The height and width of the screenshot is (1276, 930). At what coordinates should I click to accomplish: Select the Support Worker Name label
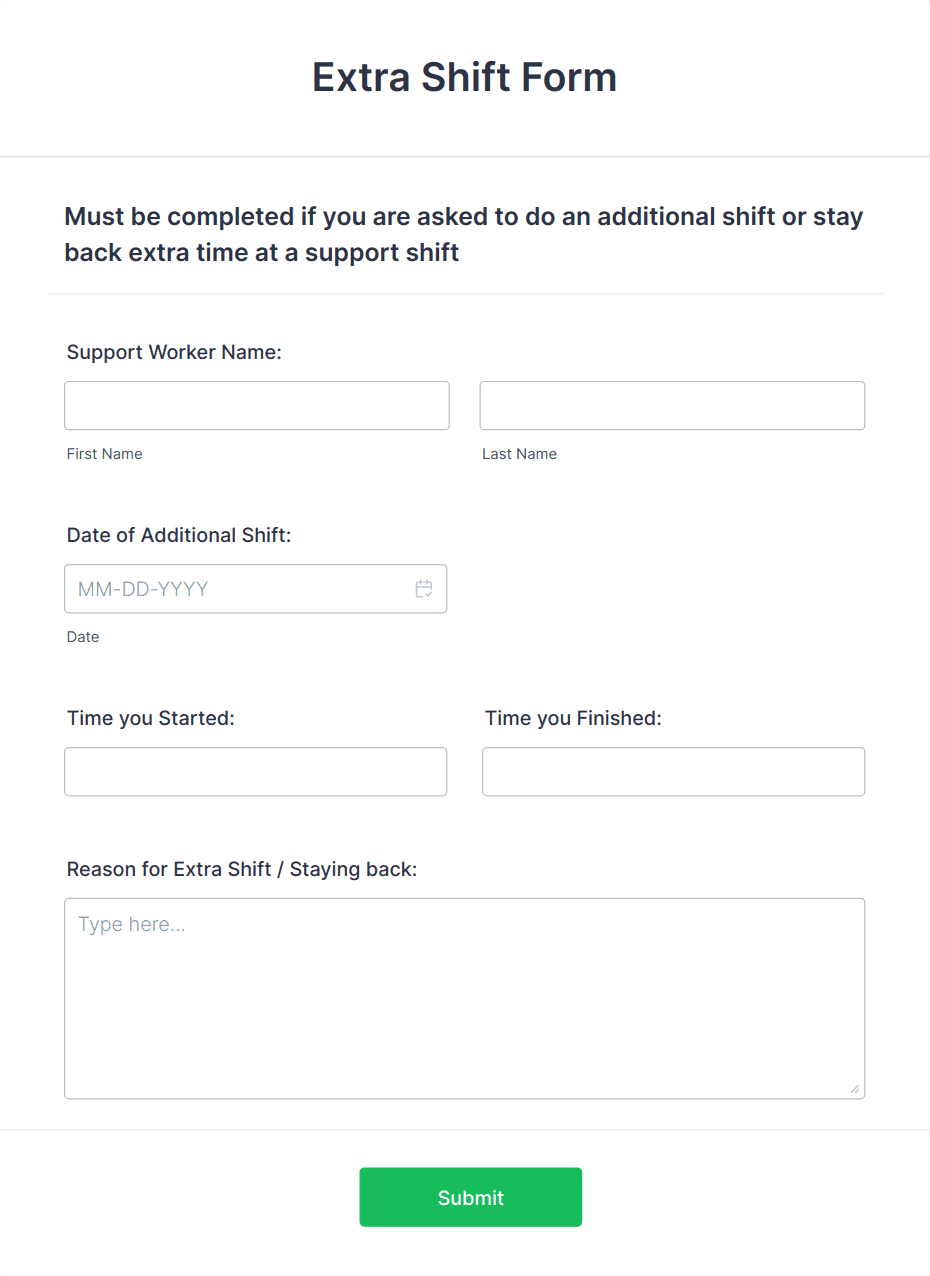(174, 352)
